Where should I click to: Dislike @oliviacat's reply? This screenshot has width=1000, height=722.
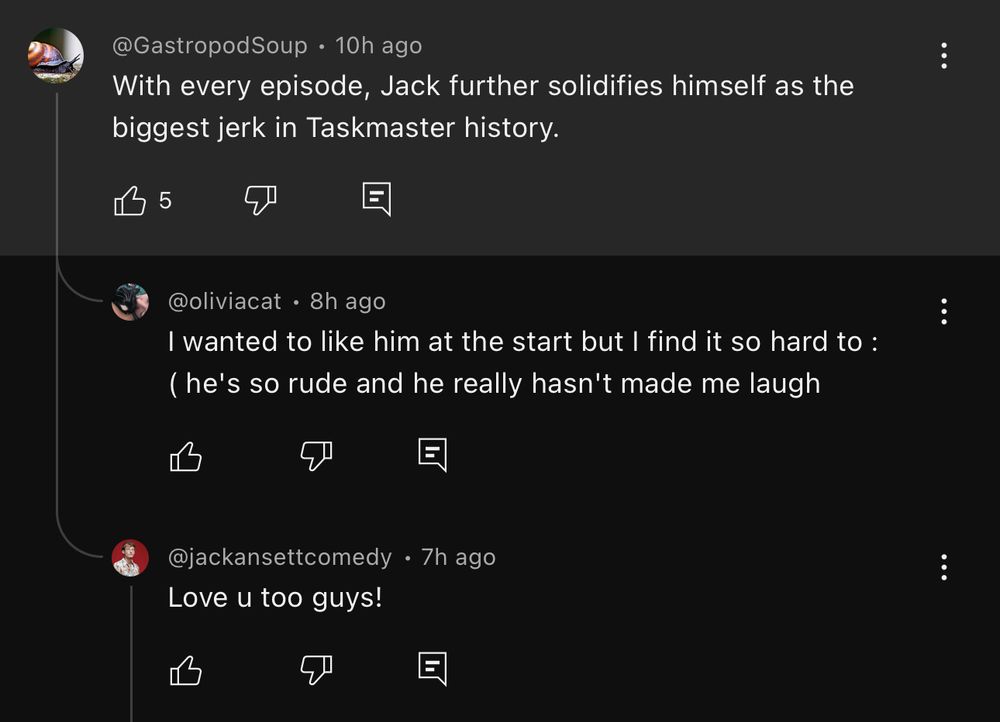(316, 456)
